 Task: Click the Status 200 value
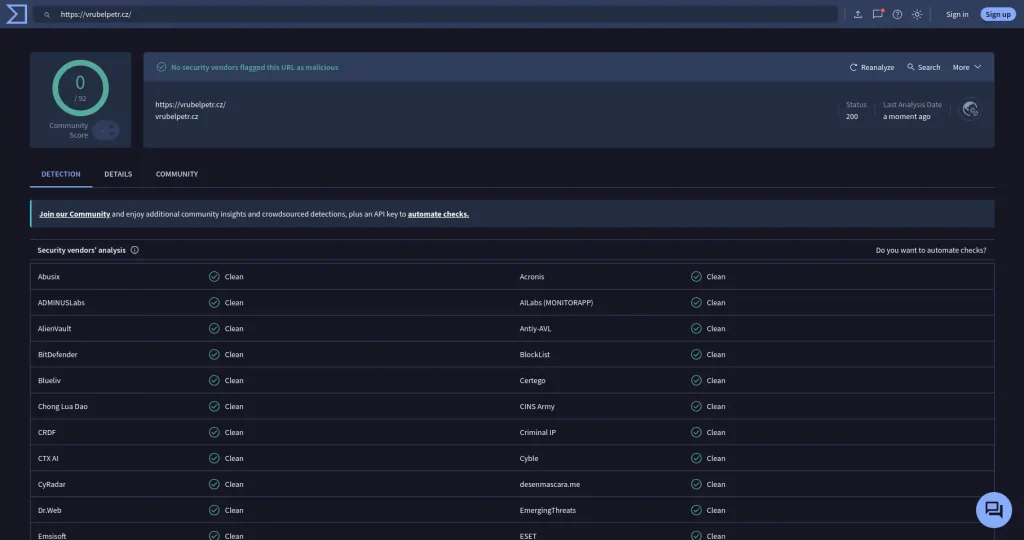click(x=852, y=116)
